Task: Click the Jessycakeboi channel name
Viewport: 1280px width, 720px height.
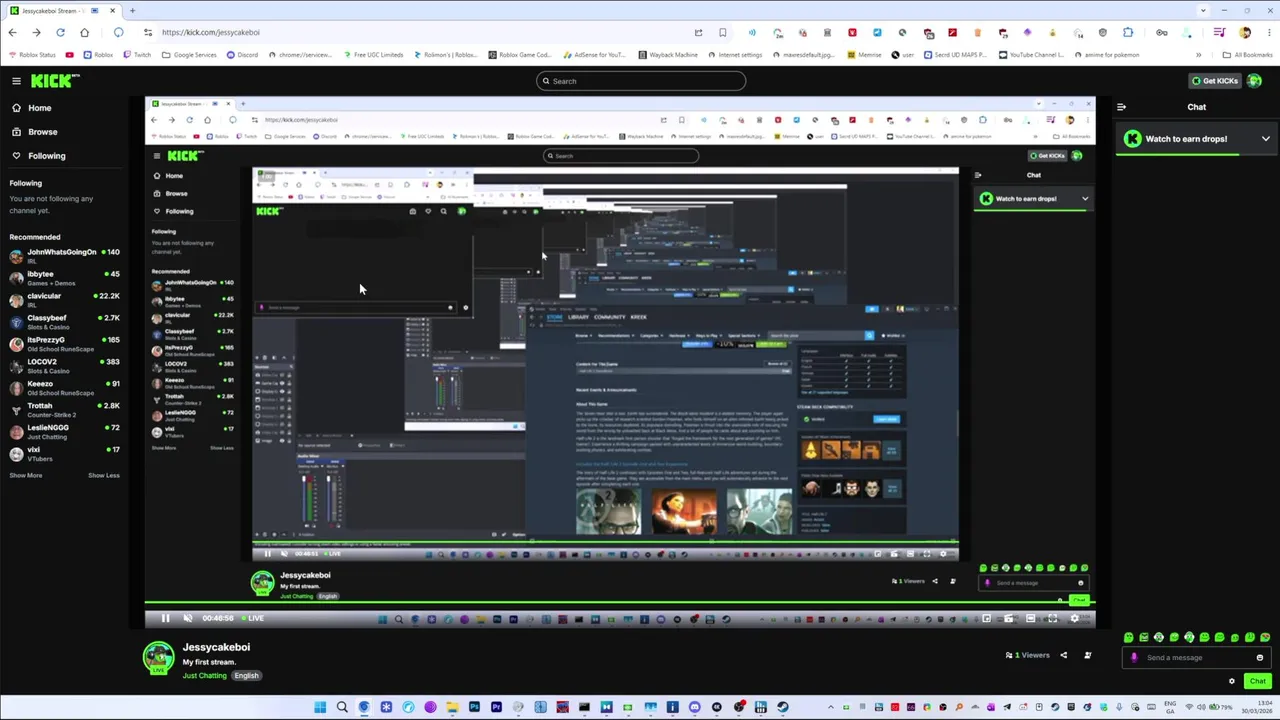Action: pos(216,647)
